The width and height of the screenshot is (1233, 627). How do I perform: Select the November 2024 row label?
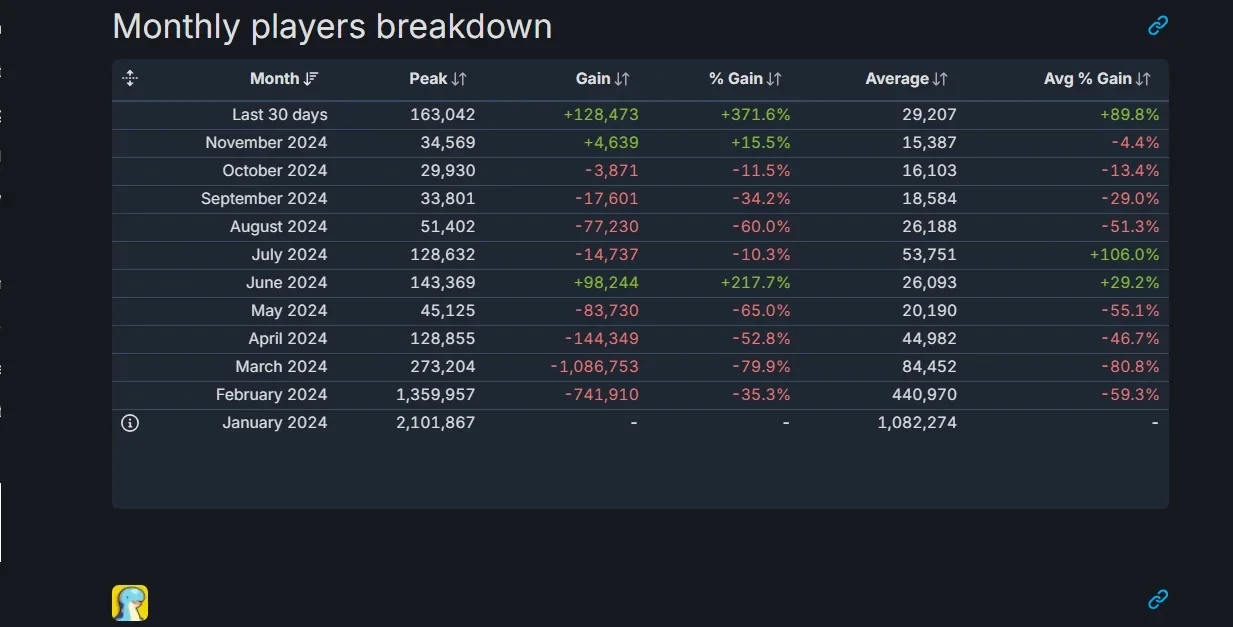(x=266, y=143)
